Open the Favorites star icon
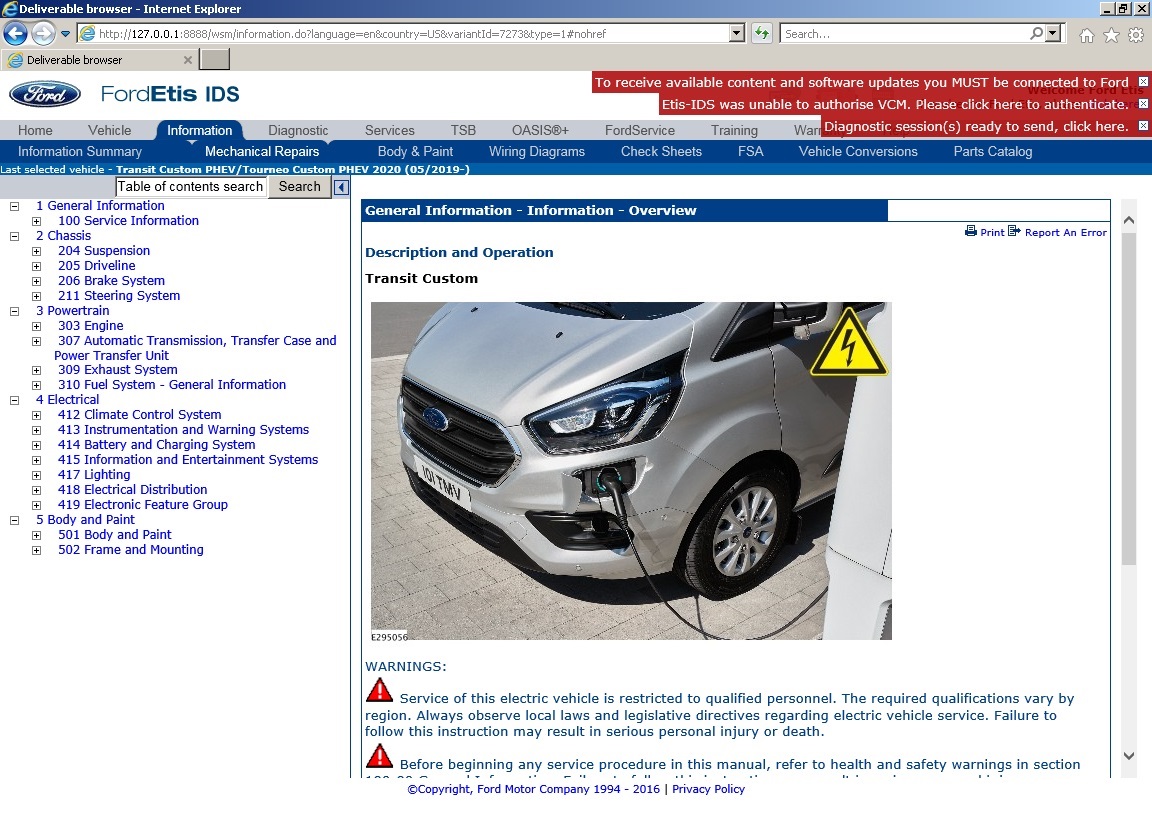1152x814 pixels. [1111, 33]
